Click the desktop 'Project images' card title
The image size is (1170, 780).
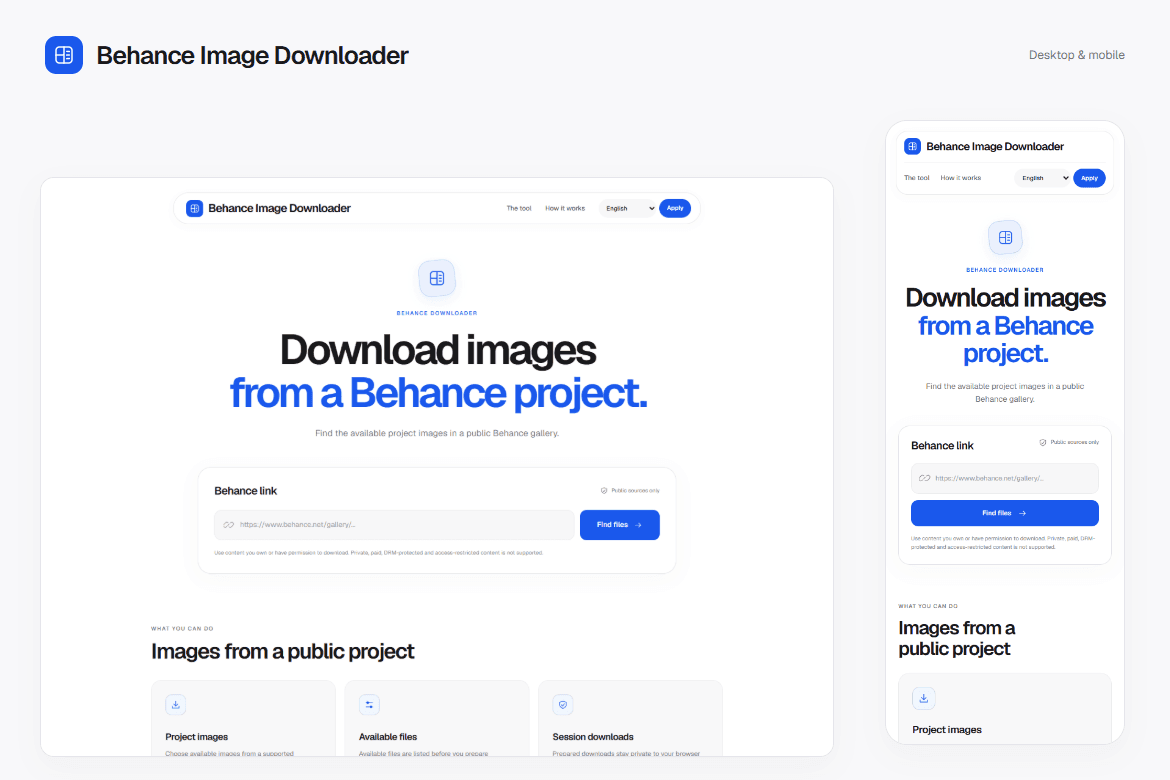tap(196, 737)
